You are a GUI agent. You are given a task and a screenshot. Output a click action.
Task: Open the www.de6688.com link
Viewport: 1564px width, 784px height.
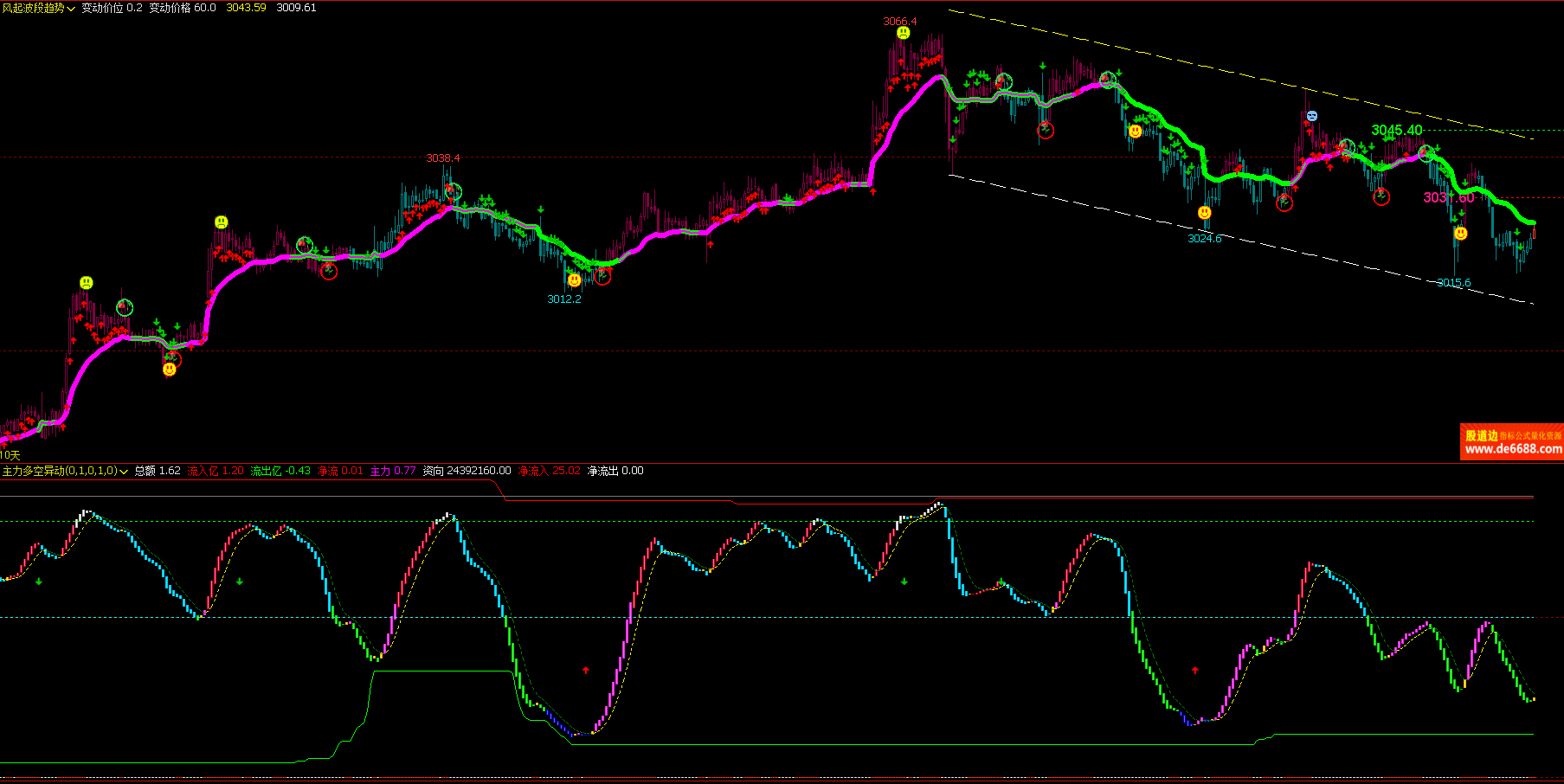tap(1513, 449)
